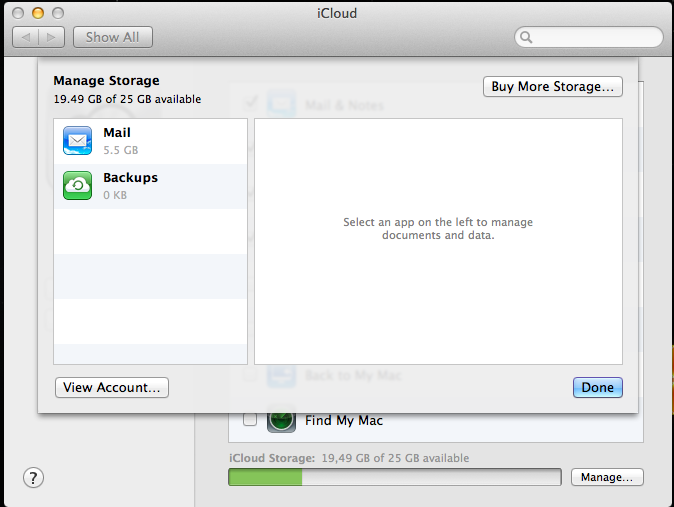Click the search magnifier icon
The height and width of the screenshot is (507, 674).
pos(526,37)
